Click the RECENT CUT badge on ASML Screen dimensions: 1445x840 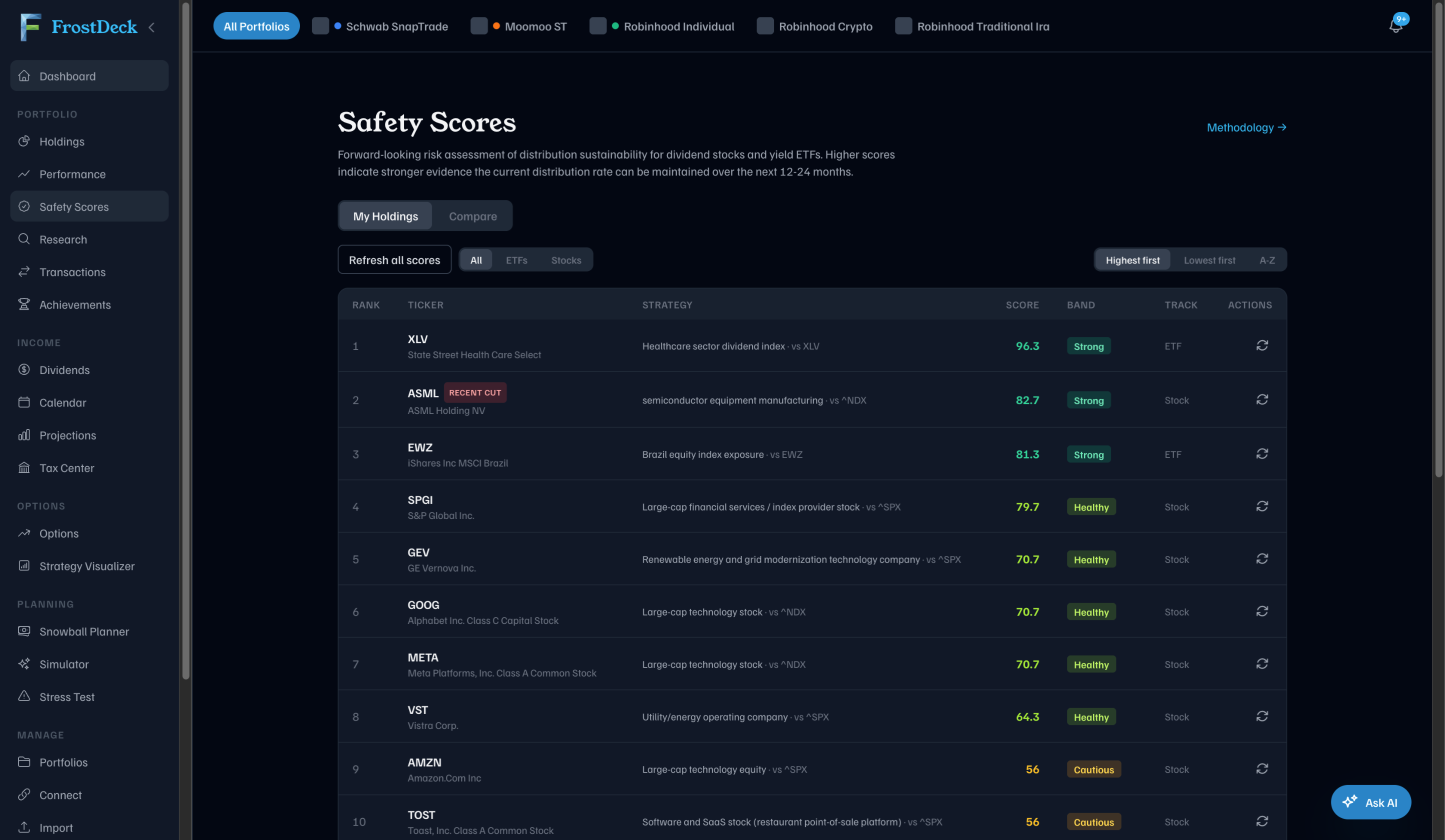point(475,392)
